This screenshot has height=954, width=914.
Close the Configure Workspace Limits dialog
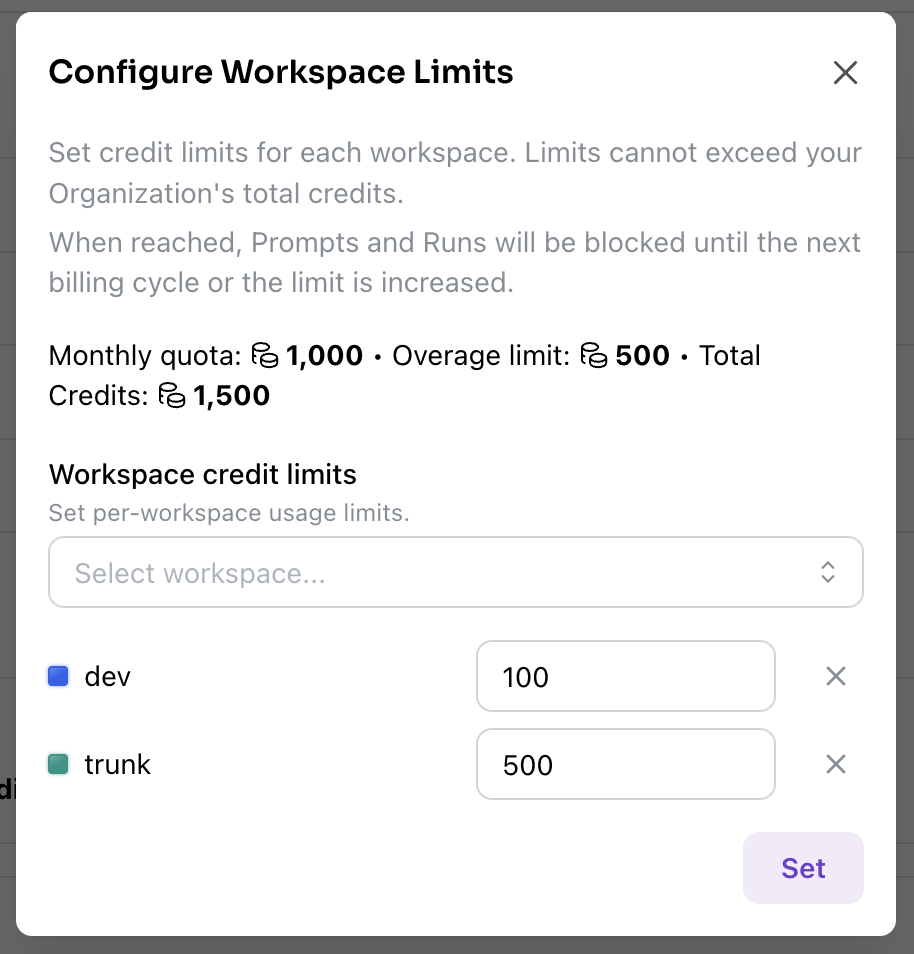coord(845,73)
